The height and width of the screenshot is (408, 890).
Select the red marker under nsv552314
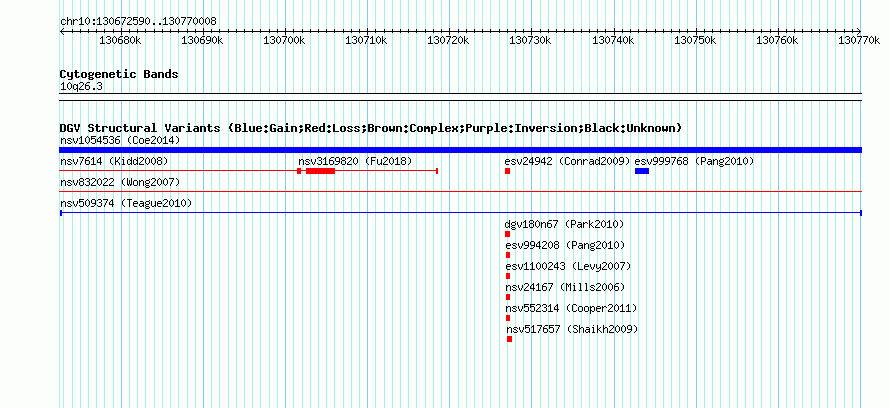click(x=508, y=318)
